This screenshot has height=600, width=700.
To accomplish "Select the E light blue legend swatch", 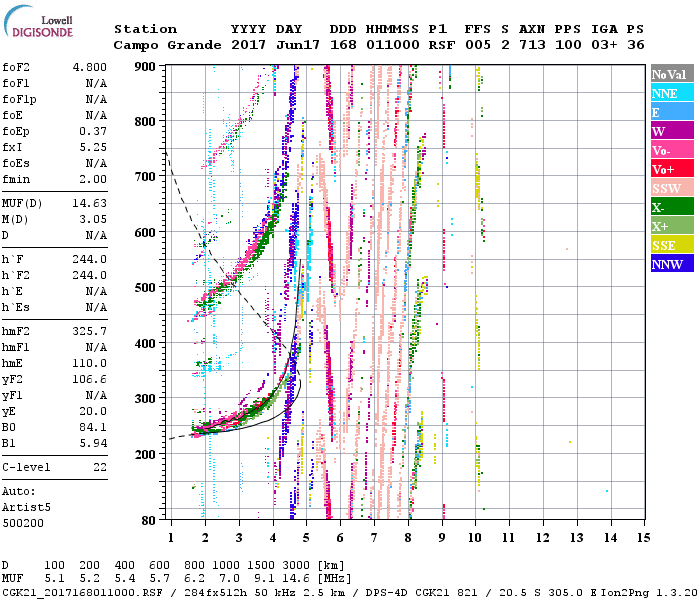I will click(x=672, y=112).
